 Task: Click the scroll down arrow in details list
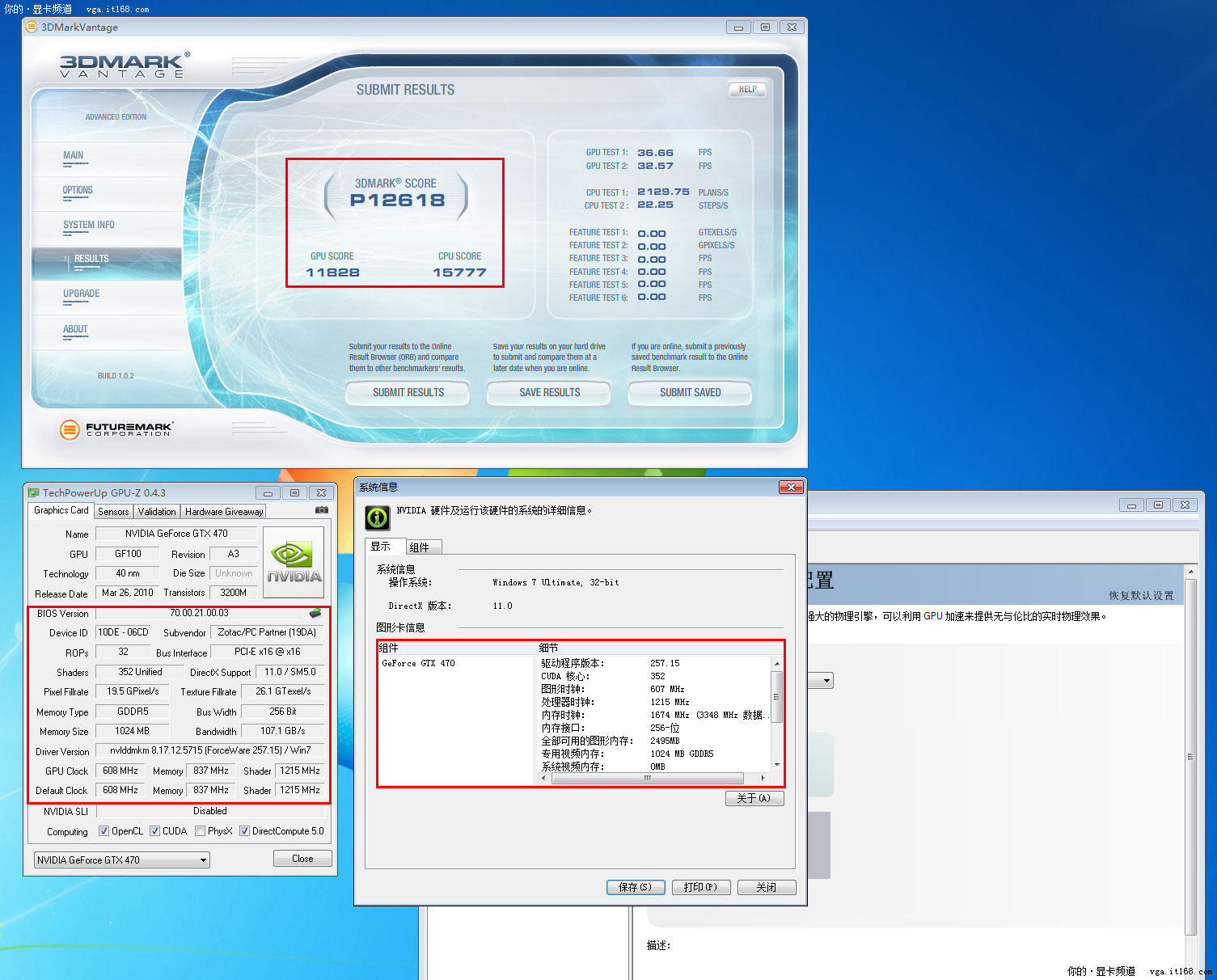pos(777,764)
